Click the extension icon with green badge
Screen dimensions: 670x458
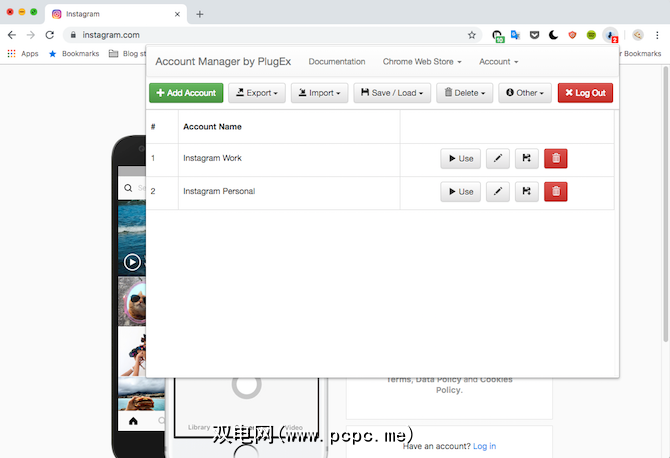[x=497, y=36]
